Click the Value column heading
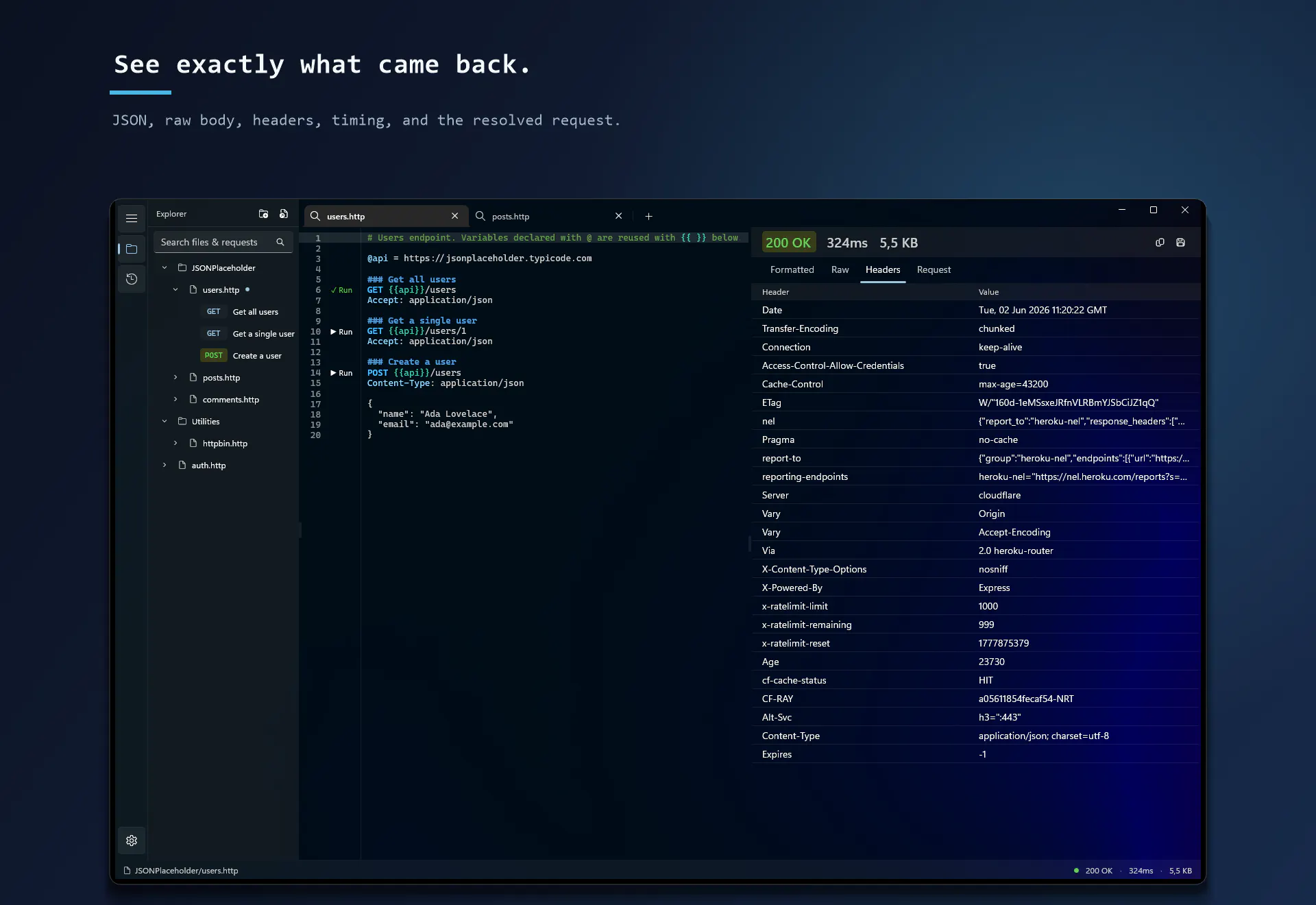 click(988, 292)
